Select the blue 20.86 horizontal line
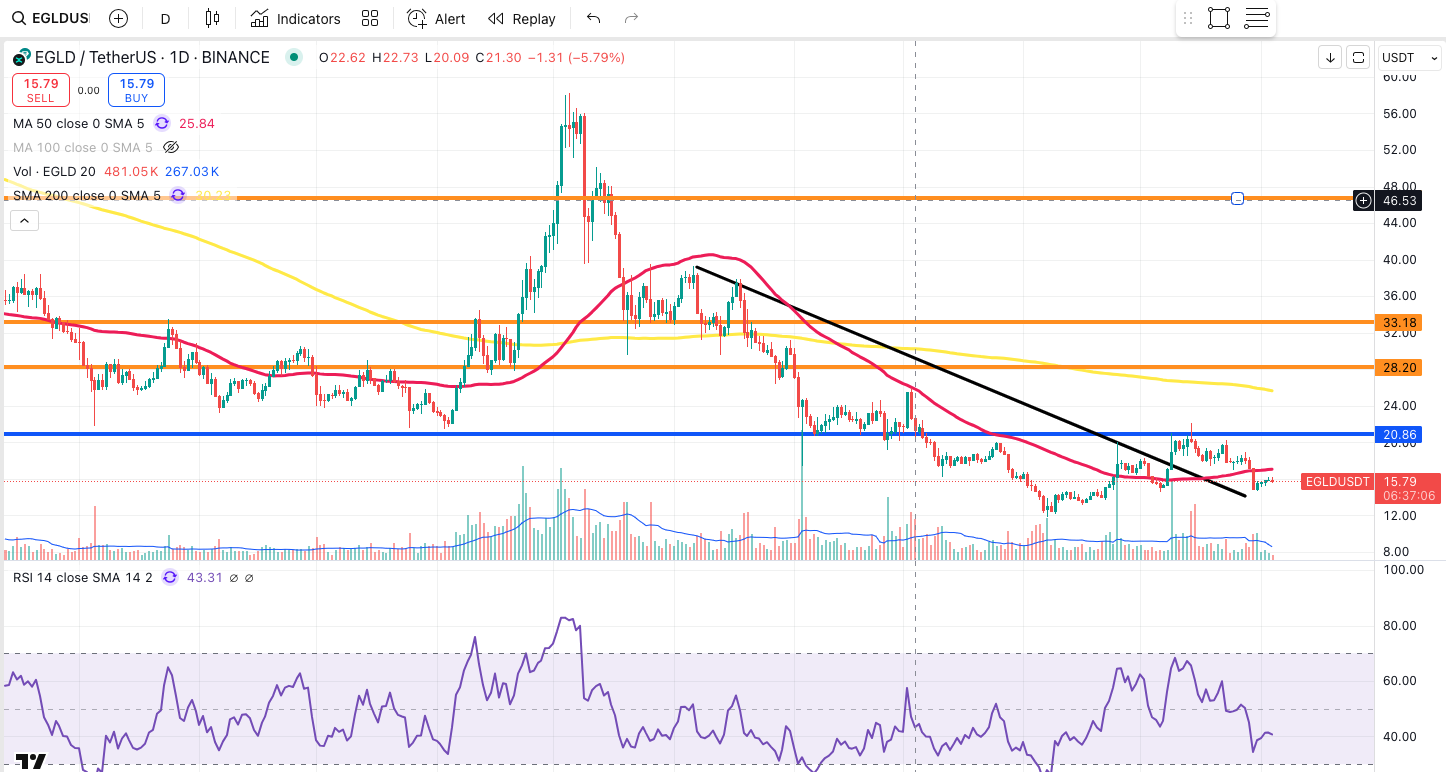 (x=689, y=434)
